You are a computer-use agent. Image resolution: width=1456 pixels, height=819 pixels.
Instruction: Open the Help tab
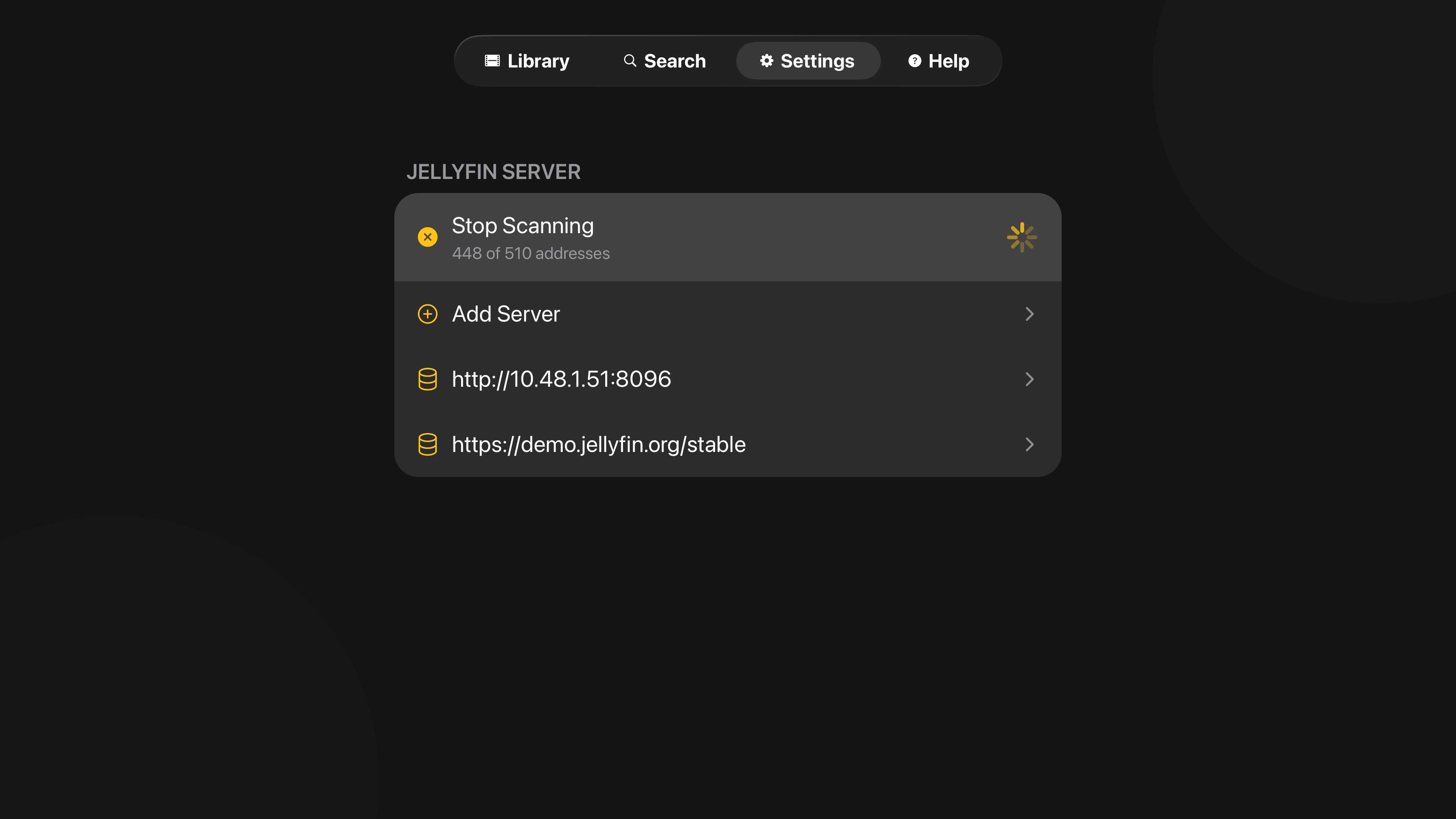[x=939, y=61]
